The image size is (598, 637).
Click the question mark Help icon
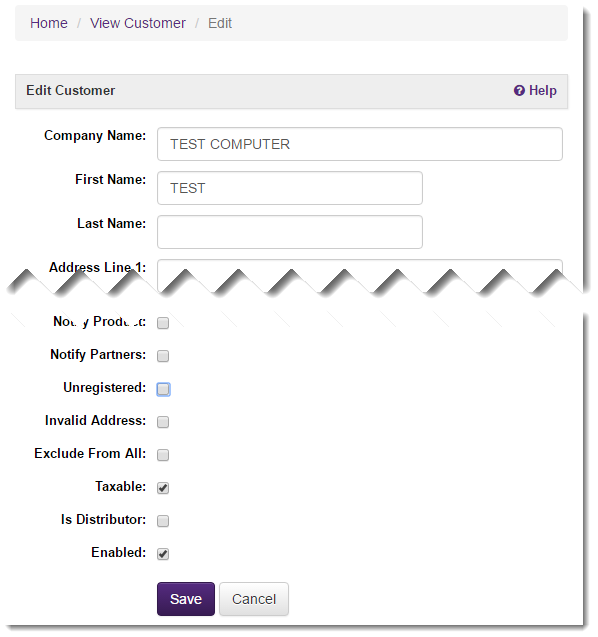519,90
